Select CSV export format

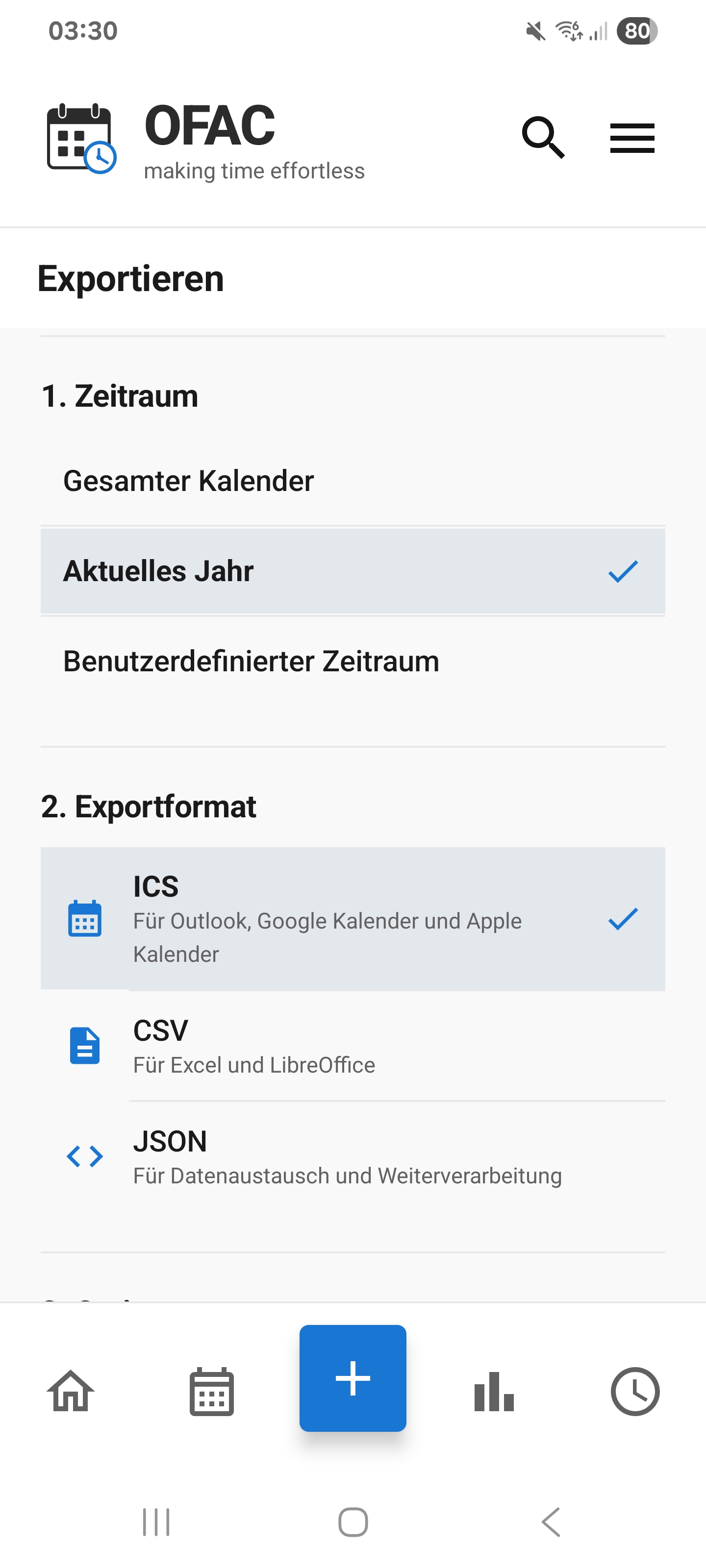pos(353,1046)
